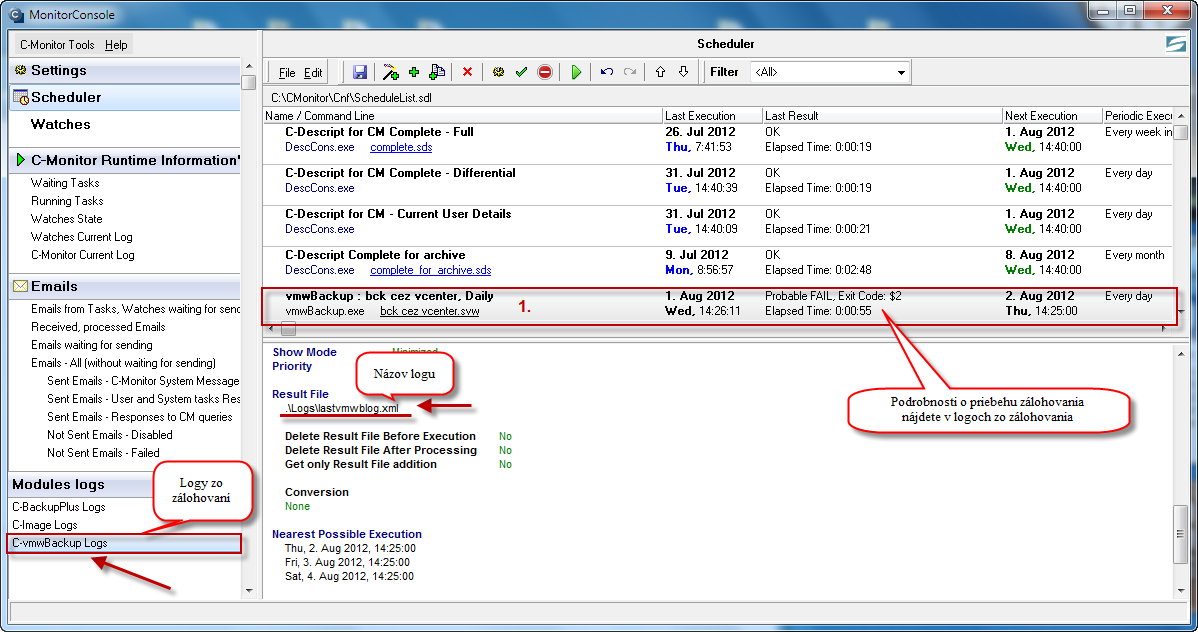The image size is (1198, 632).
Task: Click the details pane vertical scrollbar thumb
Action: (1180, 534)
